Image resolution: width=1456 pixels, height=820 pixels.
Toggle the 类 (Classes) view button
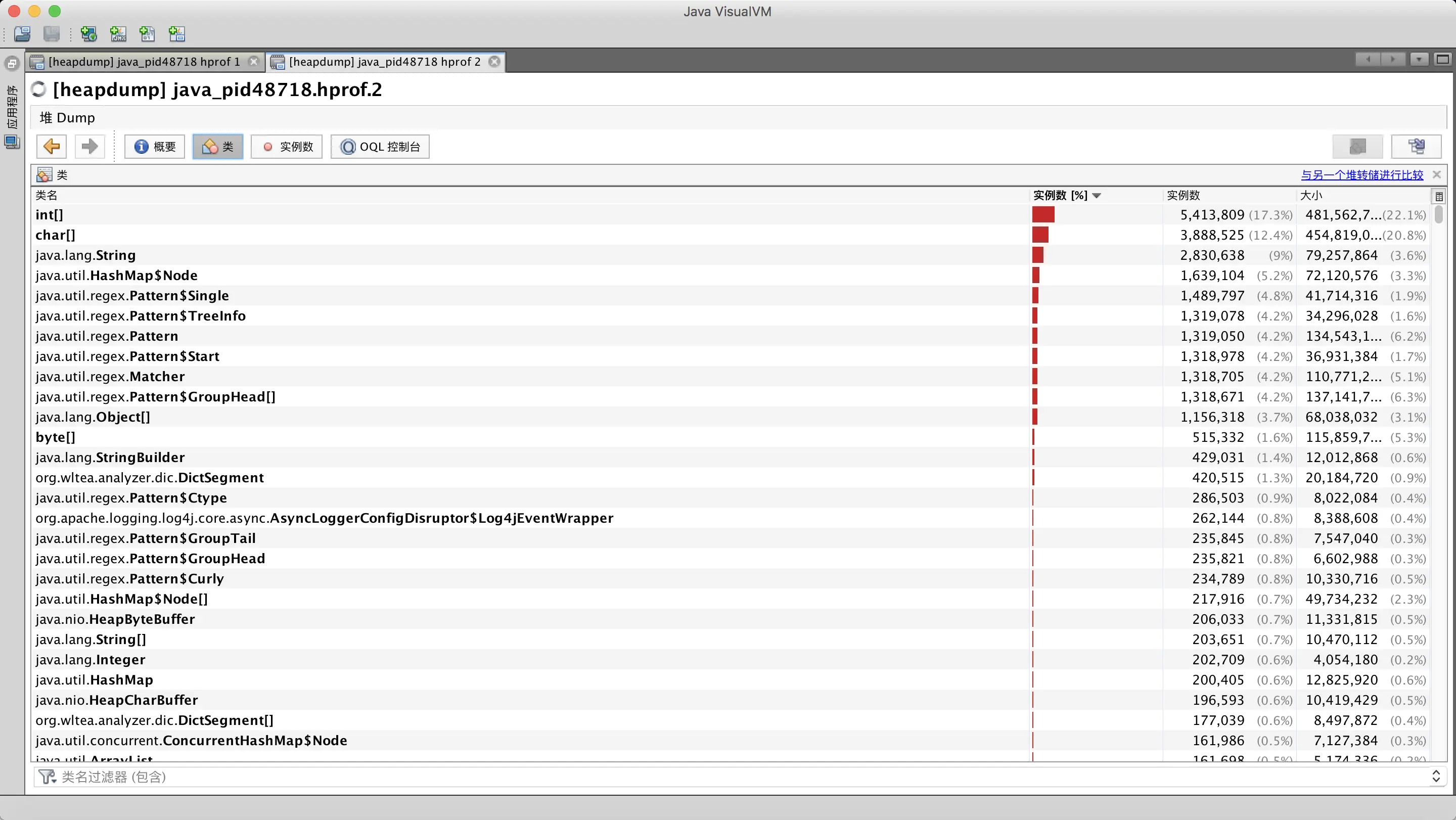[x=217, y=147]
